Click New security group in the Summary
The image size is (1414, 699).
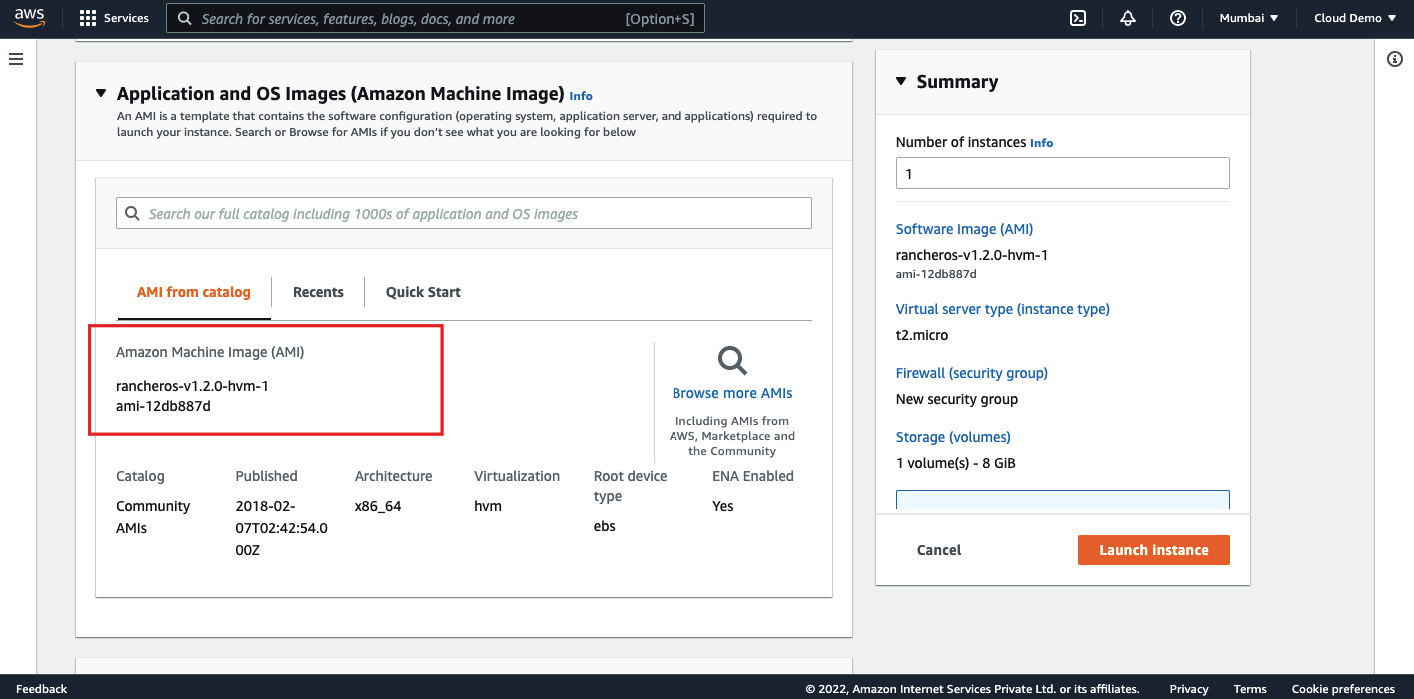[957, 399]
